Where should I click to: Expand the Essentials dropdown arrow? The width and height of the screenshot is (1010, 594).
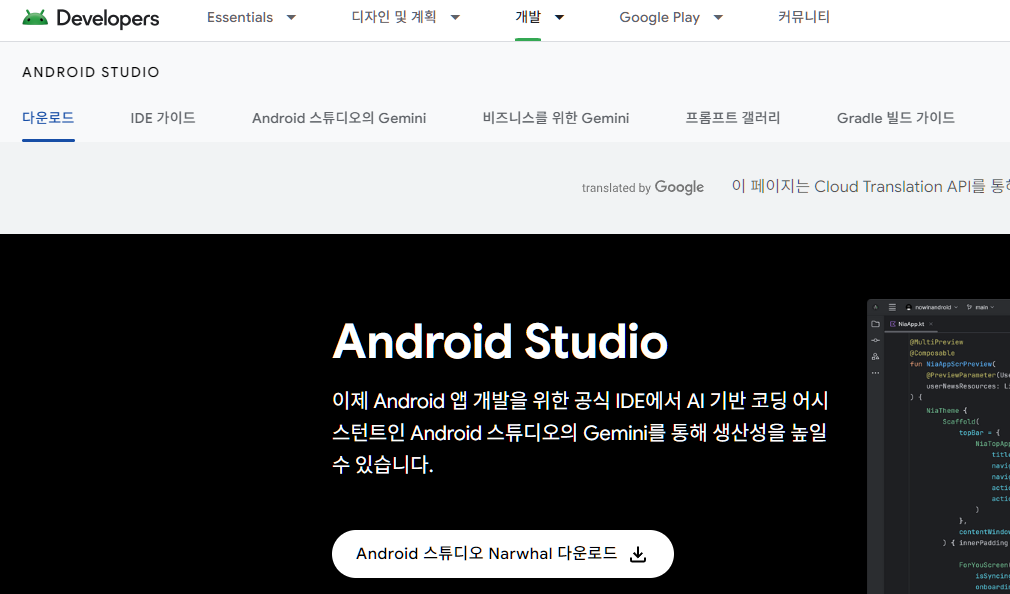click(x=291, y=17)
